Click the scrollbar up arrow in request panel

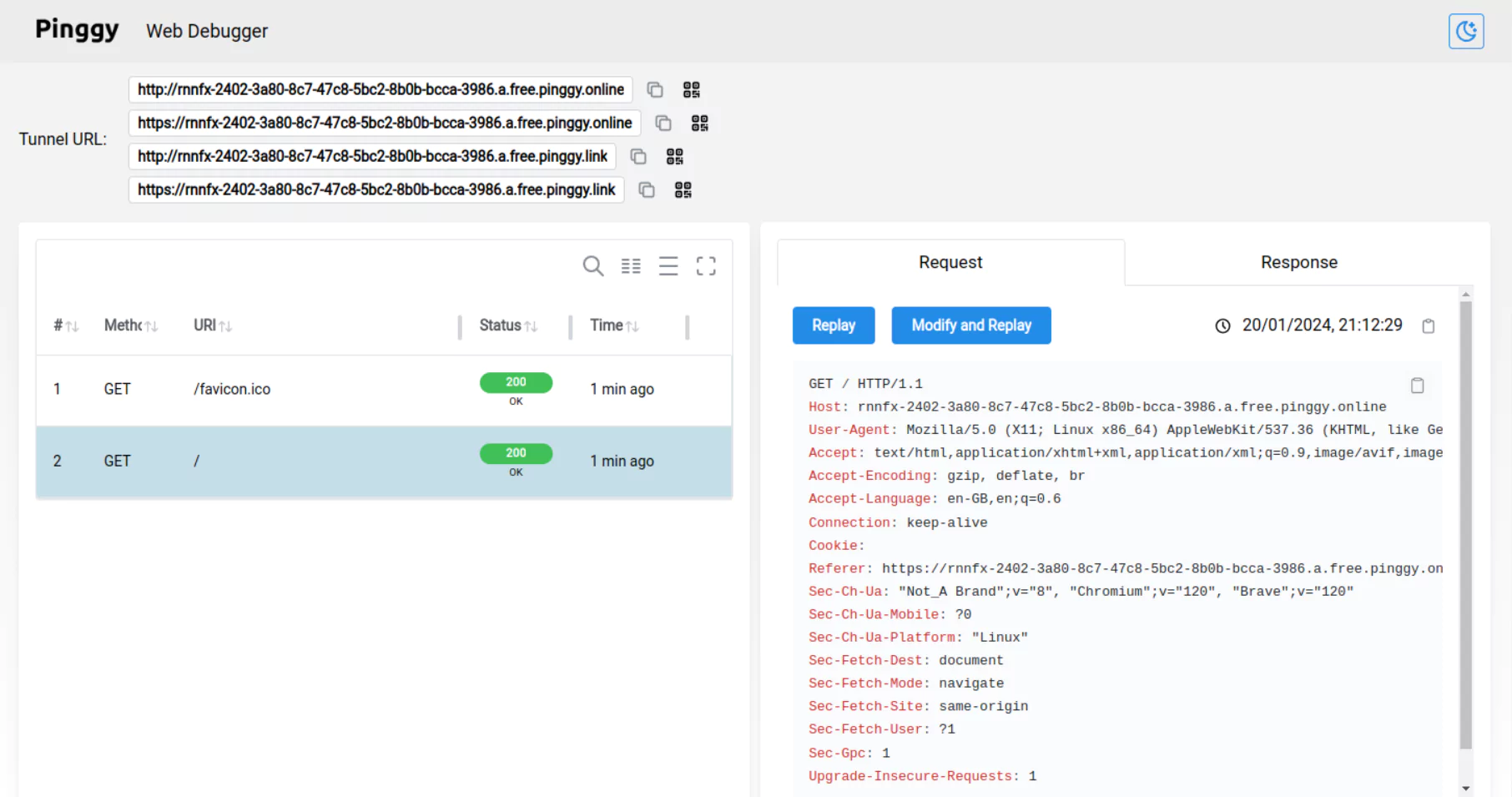point(1466,295)
